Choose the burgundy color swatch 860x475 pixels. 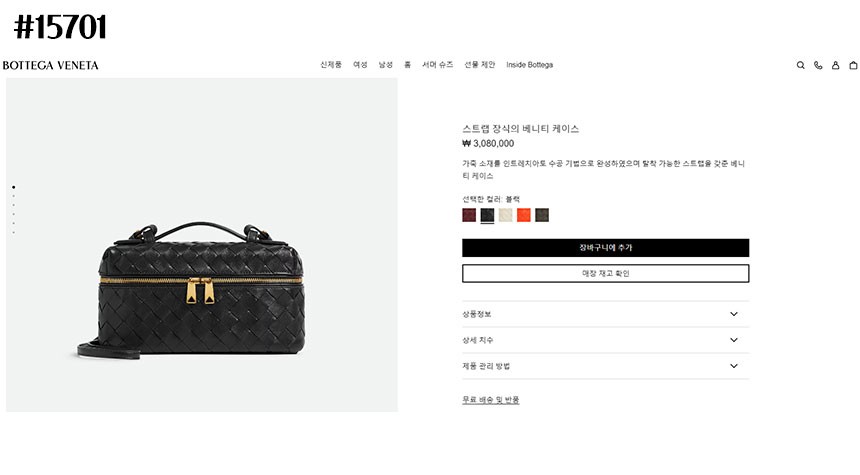[x=469, y=215]
